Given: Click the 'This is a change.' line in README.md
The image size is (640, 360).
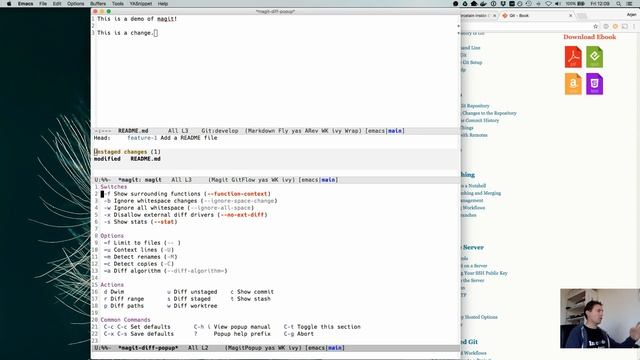Looking at the screenshot, I should point(125,33).
